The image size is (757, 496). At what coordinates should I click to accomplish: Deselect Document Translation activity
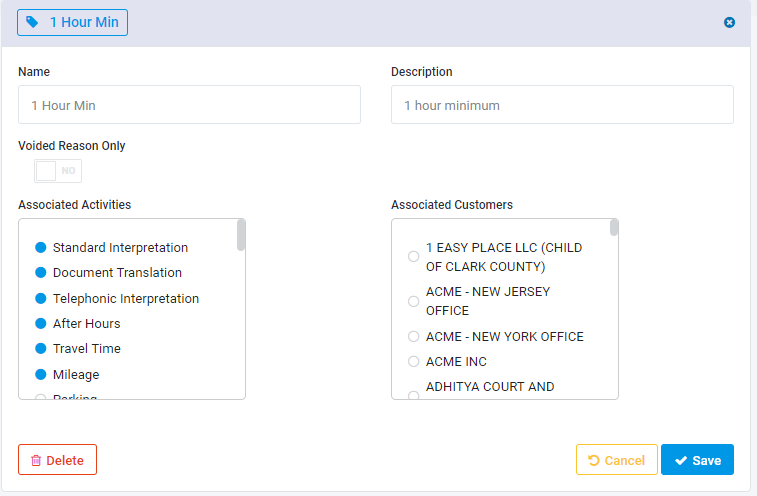pos(41,272)
